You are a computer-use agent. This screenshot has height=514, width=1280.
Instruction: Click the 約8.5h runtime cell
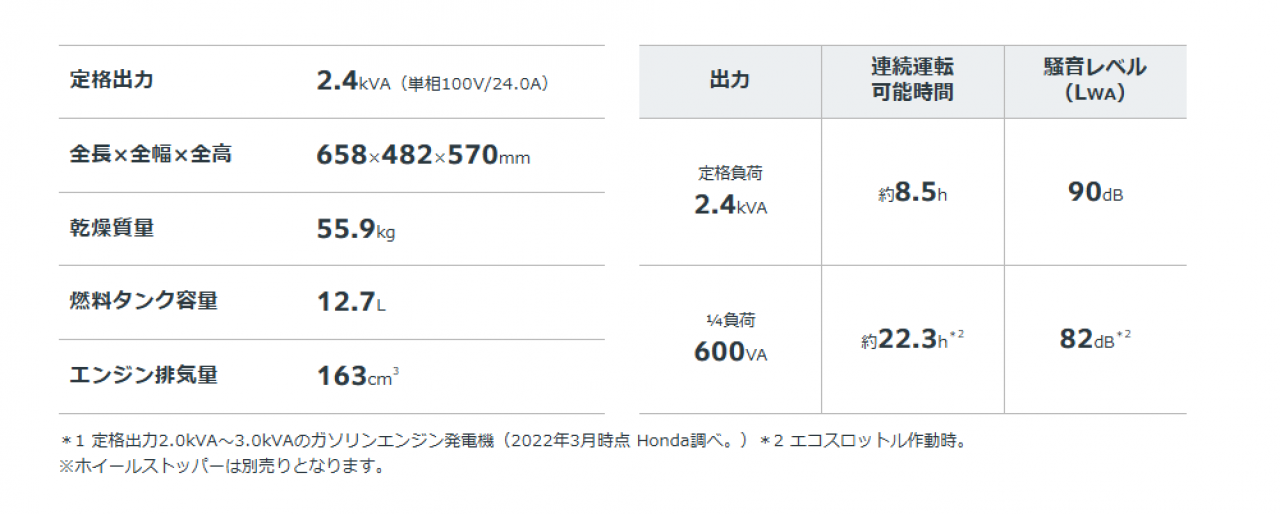point(912,194)
